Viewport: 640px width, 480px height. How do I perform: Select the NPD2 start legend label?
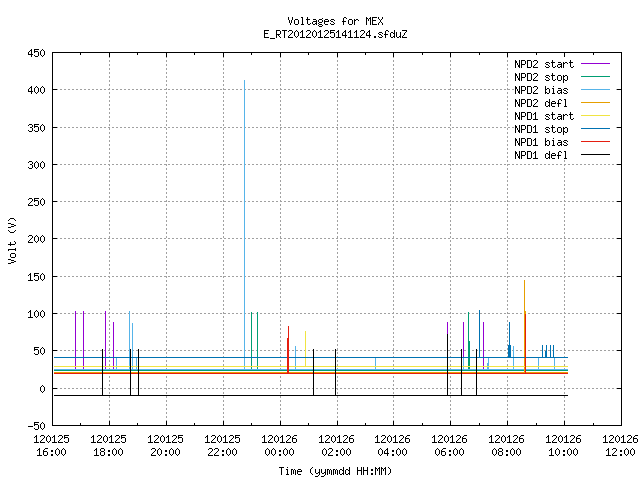tap(544, 64)
